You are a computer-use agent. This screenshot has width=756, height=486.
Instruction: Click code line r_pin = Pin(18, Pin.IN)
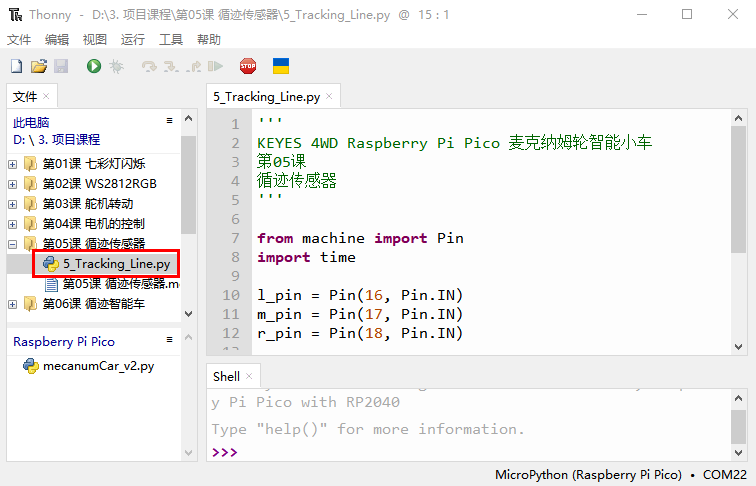[360, 333]
